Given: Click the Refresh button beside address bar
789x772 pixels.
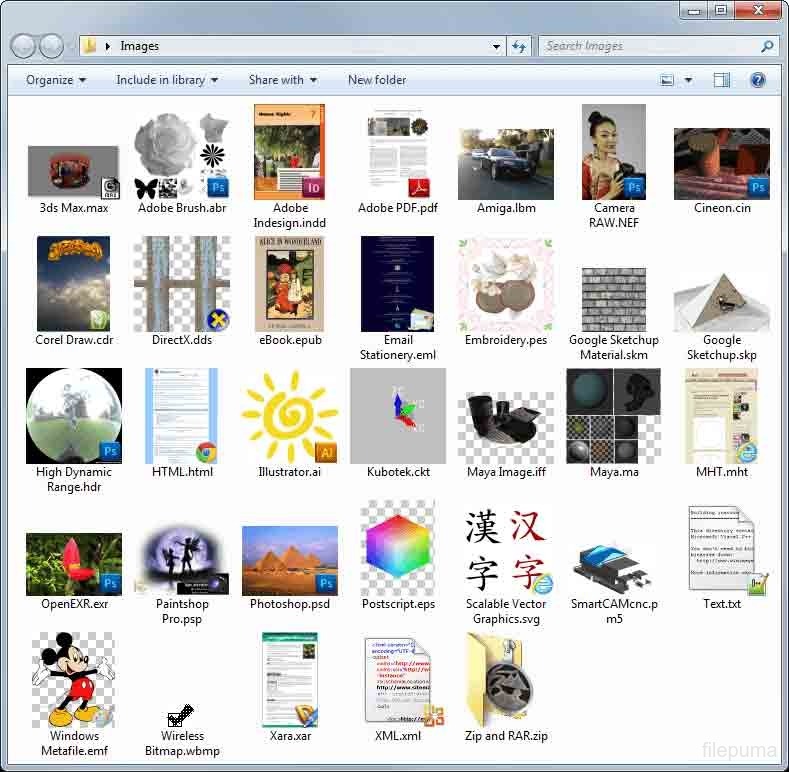Looking at the screenshot, I should (519, 46).
